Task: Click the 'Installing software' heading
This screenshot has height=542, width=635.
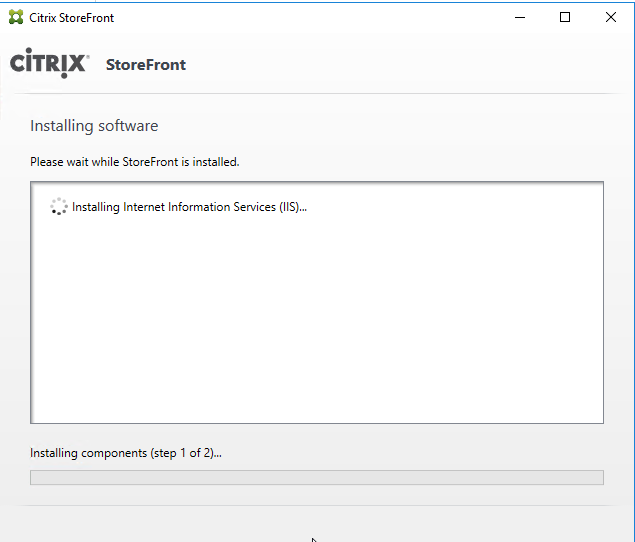Action: pyautogui.click(x=94, y=126)
